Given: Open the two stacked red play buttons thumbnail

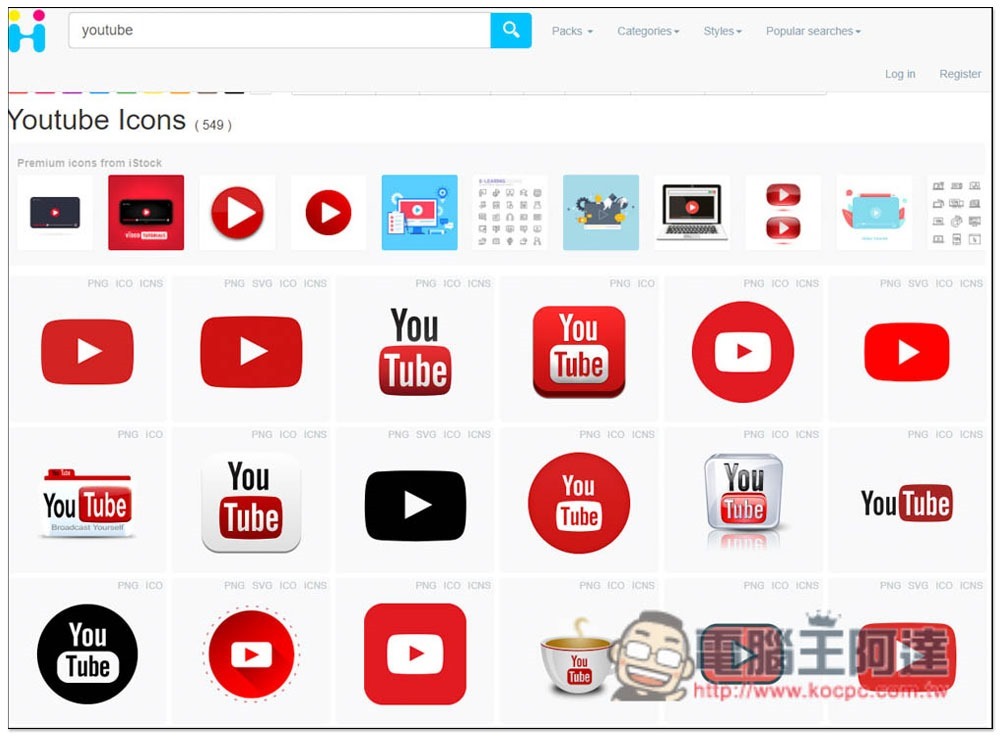Looking at the screenshot, I should (783, 213).
